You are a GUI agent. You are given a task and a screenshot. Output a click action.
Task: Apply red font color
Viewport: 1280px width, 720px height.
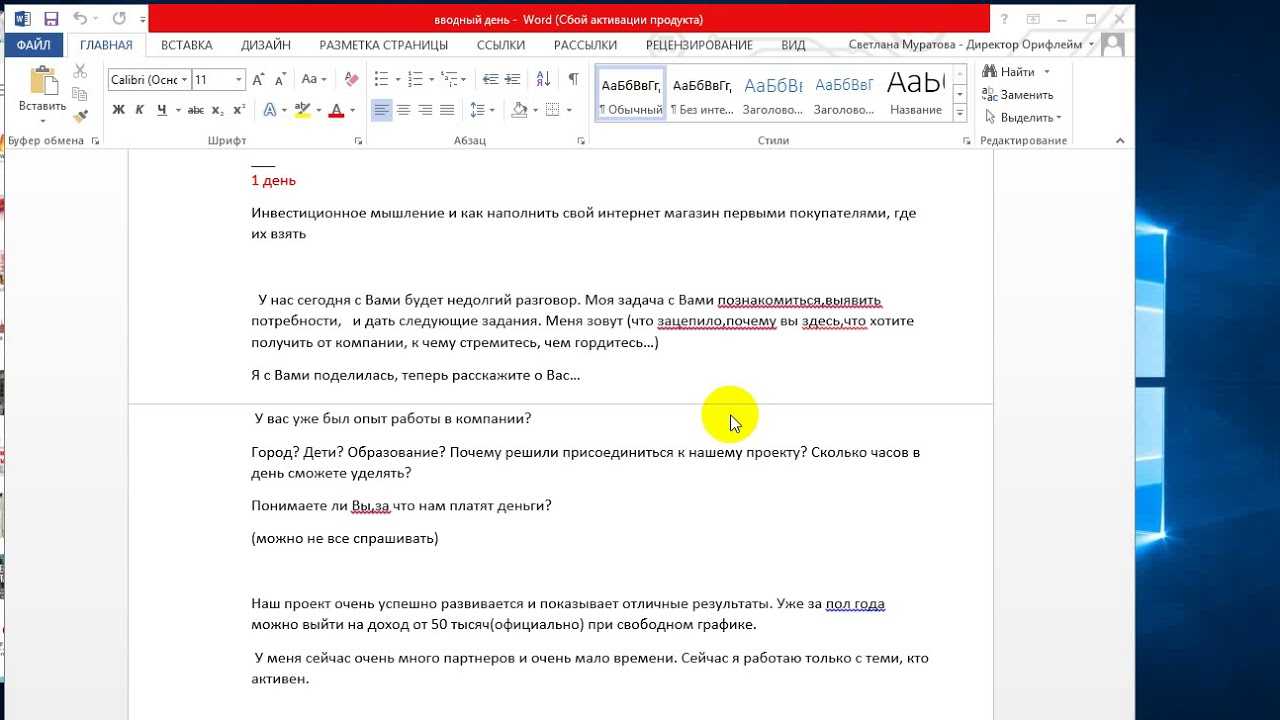[x=336, y=110]
